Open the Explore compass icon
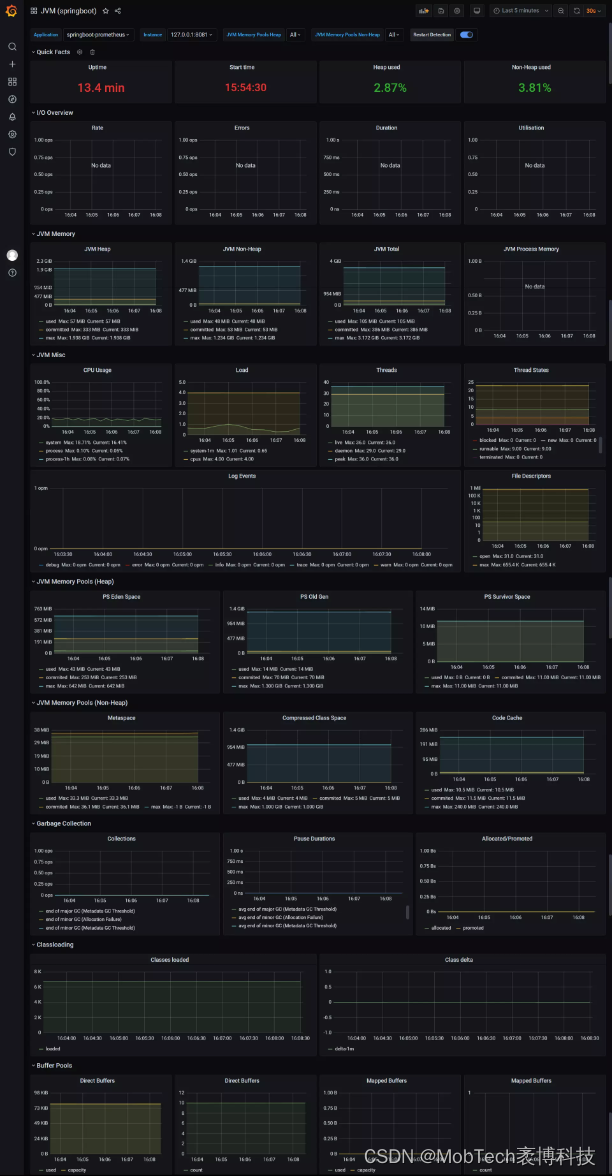Screen dimensions: 612x1176 click(12, 99)
